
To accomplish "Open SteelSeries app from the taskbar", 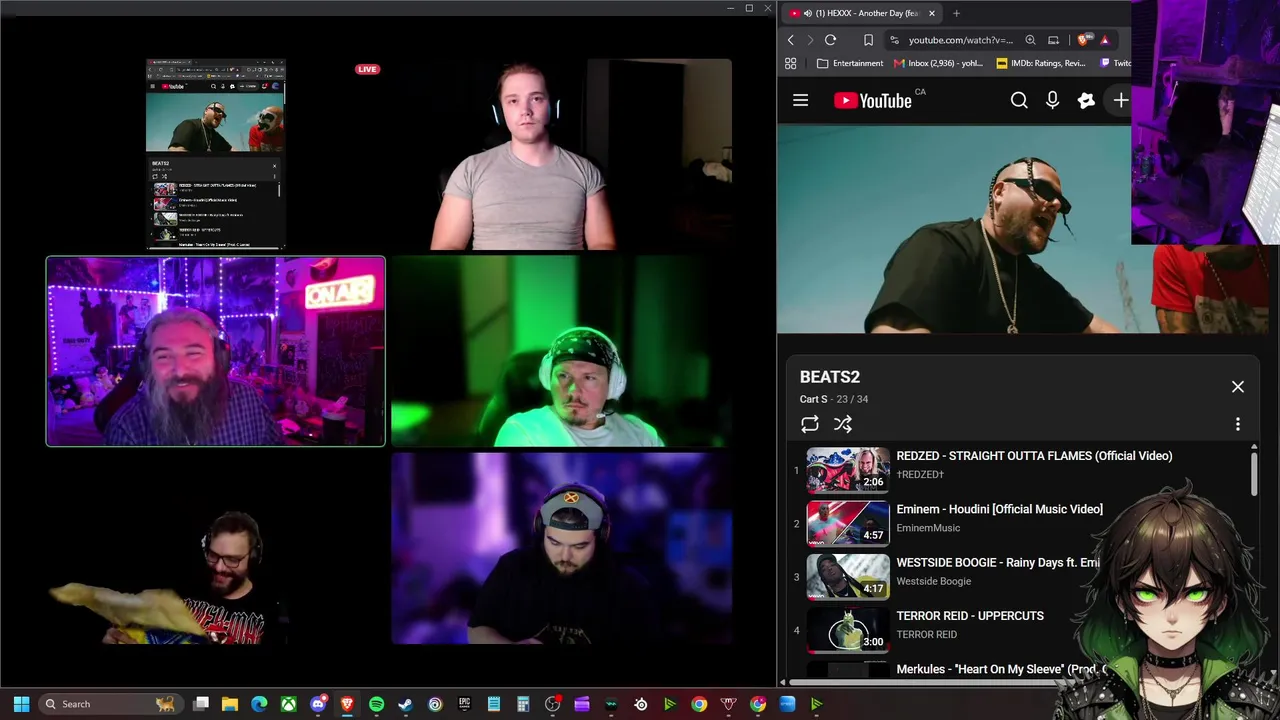I will [x=640, y=704].
